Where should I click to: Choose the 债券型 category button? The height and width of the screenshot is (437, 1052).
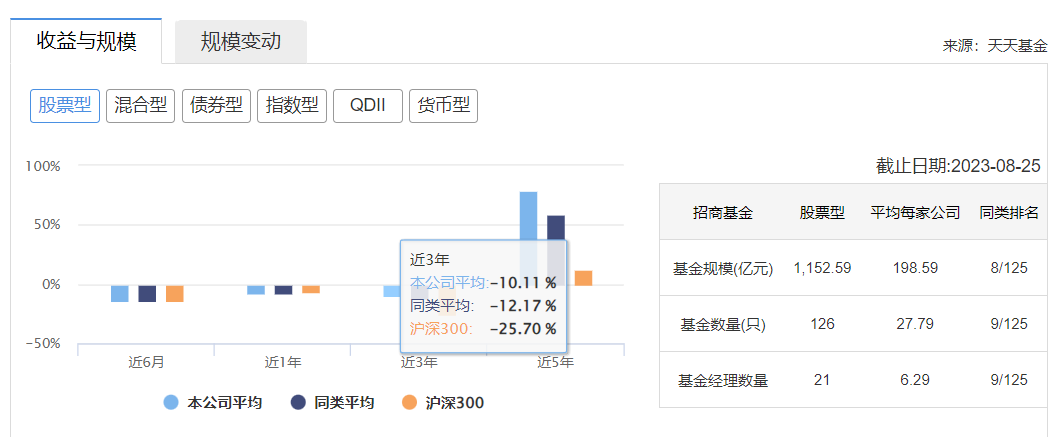pyautogui.click(x=217, y=106)
